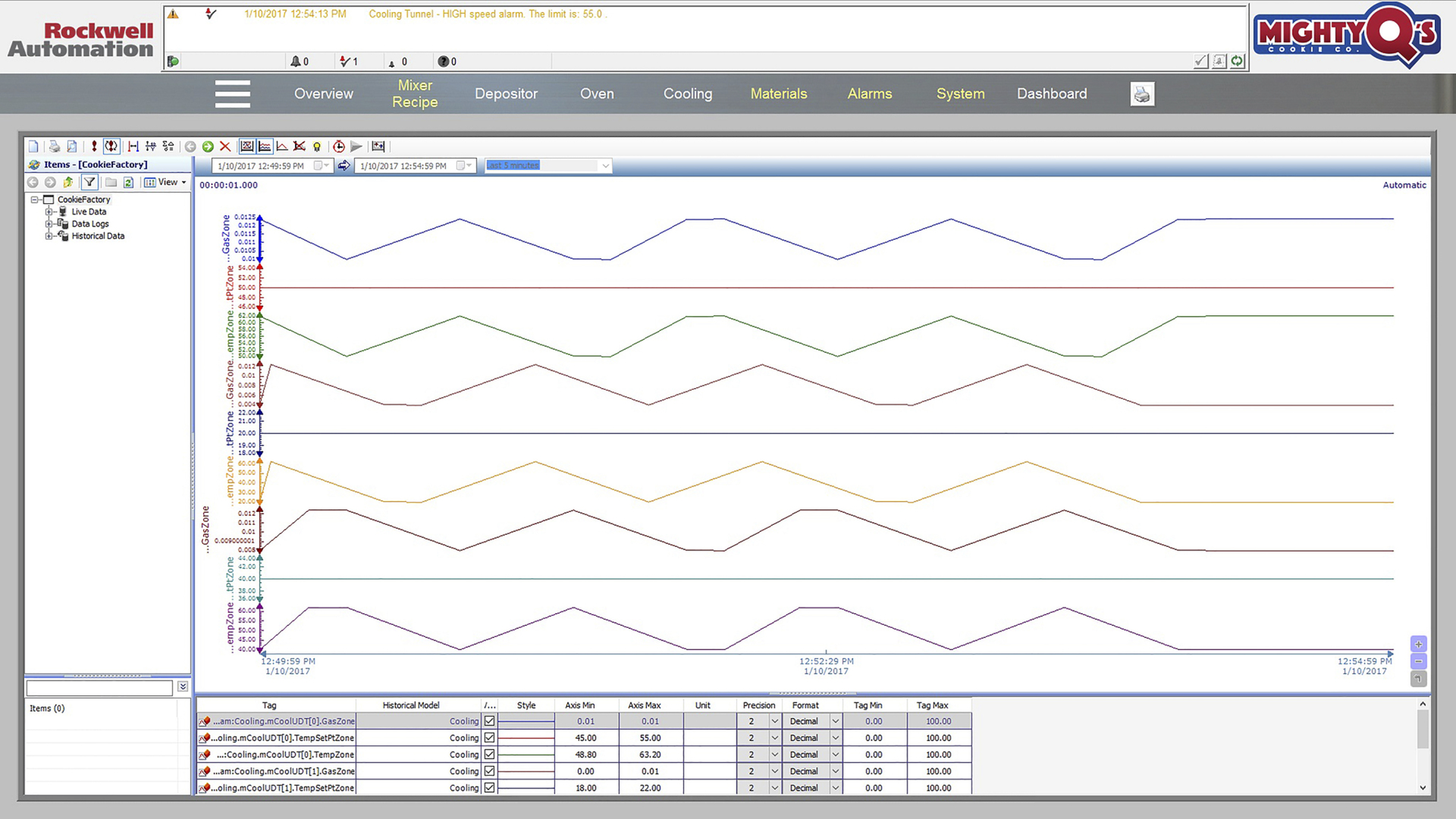Screen dimensions: 1456x819
Task: Open the Last 5 minutes time range dropdown
Action: [x=605, y=166]
